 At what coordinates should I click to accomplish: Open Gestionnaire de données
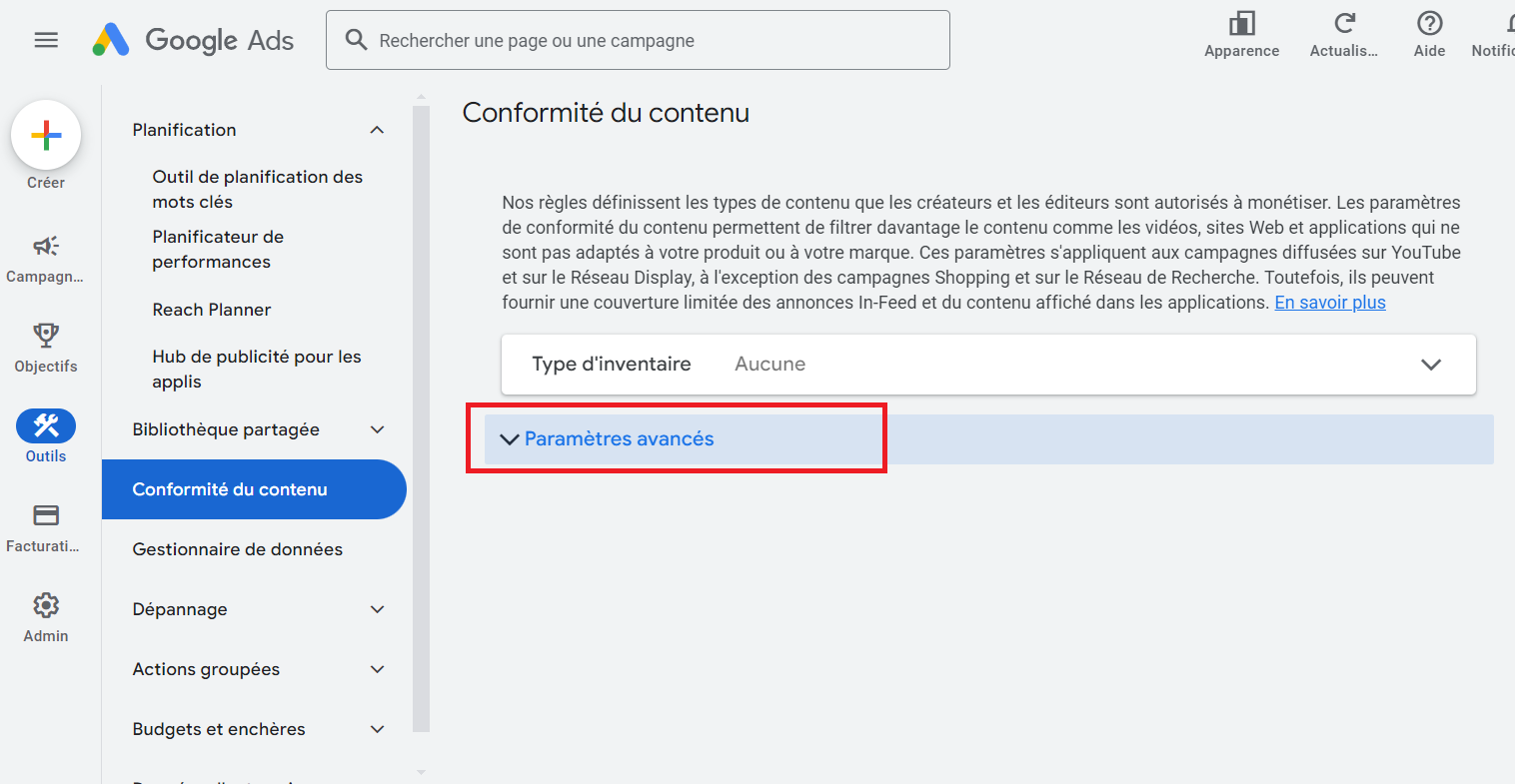tap(238, 549)
